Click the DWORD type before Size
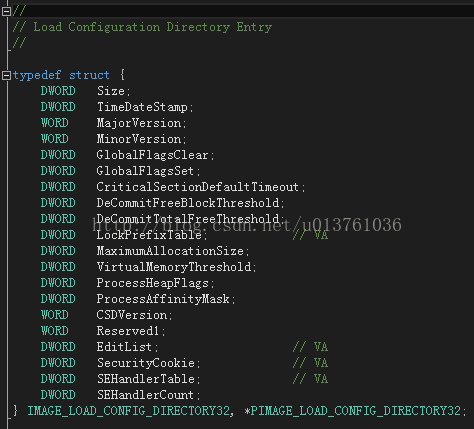 (58, 91)
